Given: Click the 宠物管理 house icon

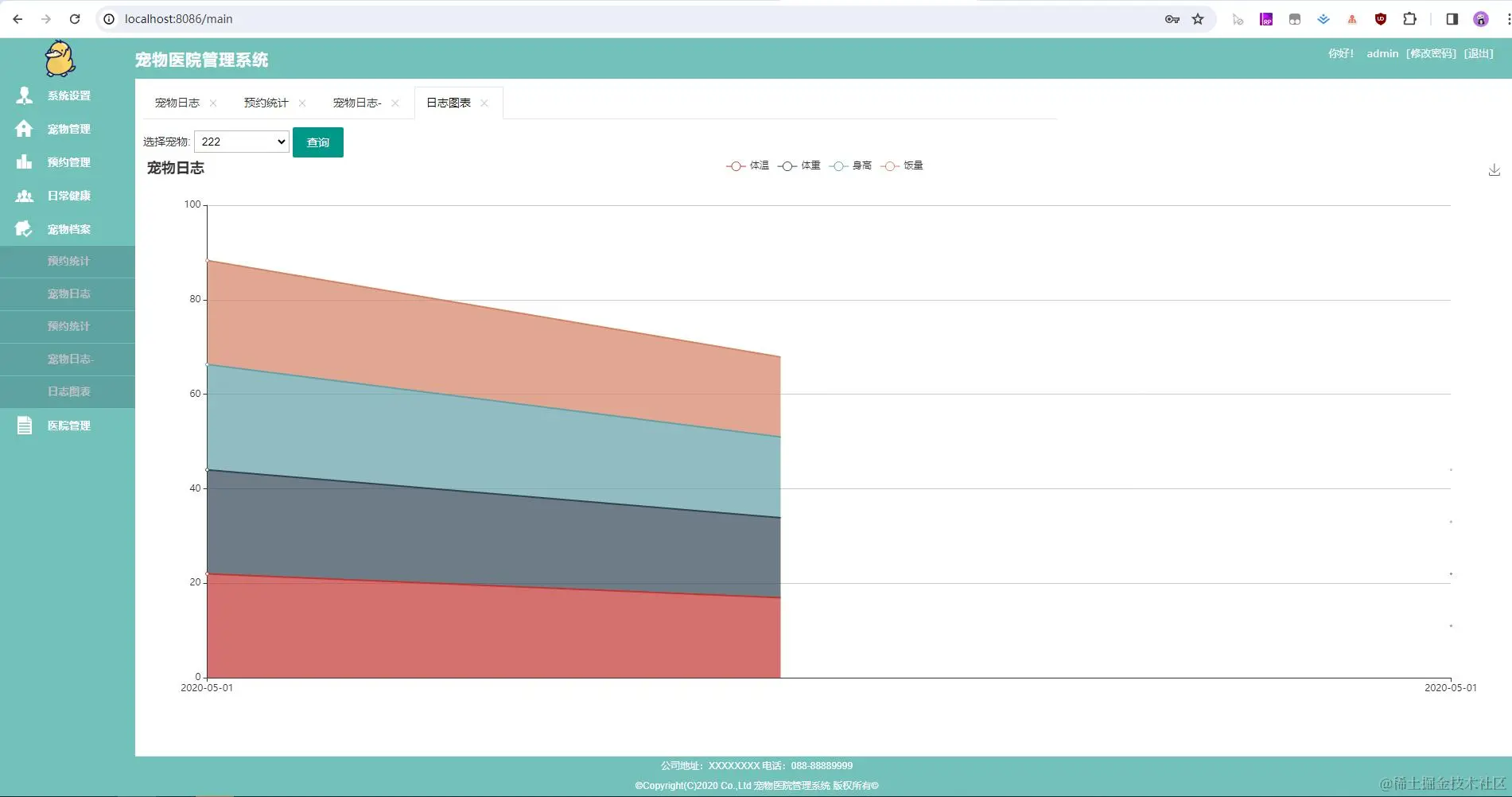Looking at the screenshot, I should pos(25,129).
